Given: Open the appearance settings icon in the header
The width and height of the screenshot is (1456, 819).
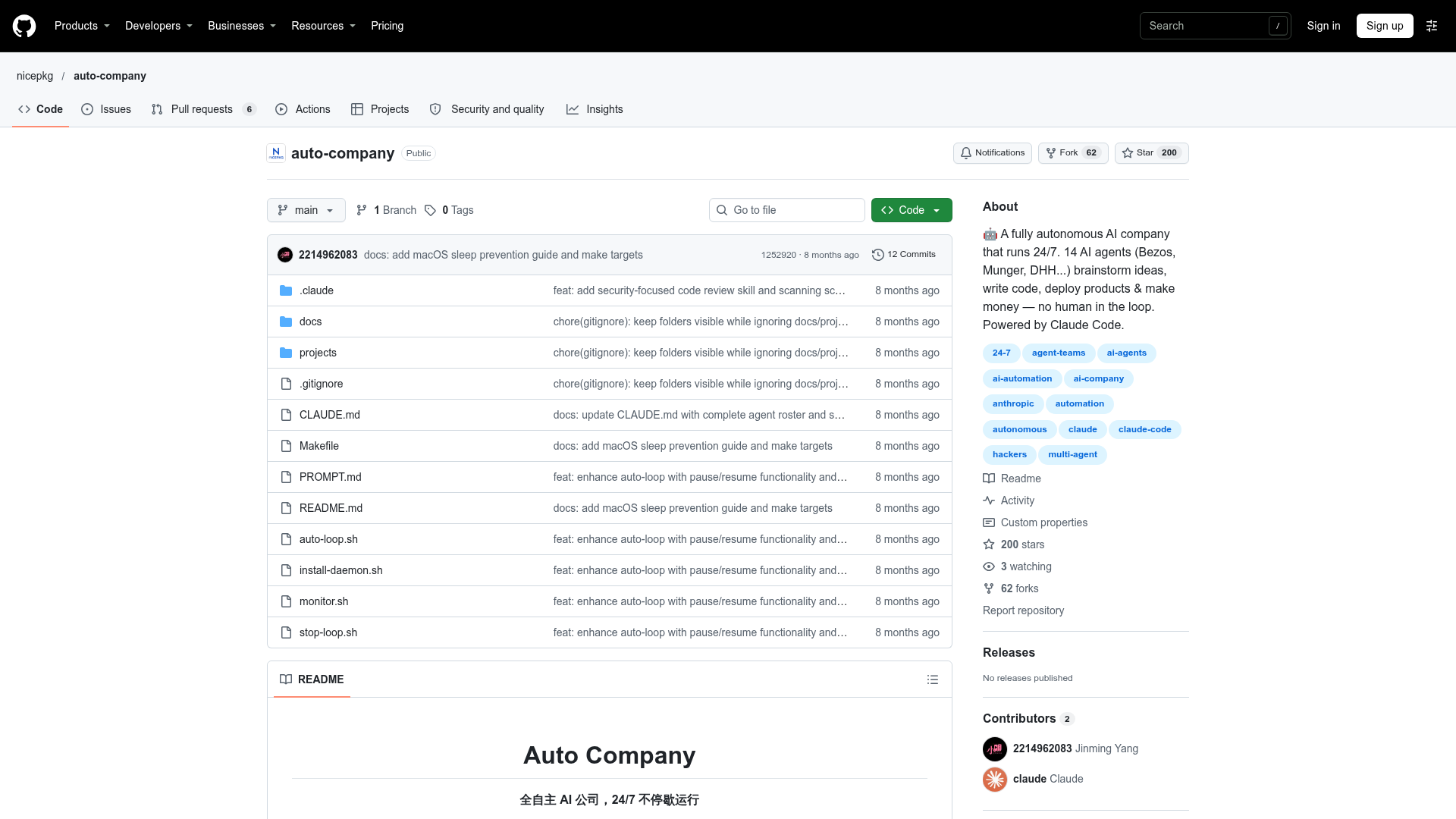Looking at the screenshot, I should pyautogui.click(x=1432, y=26).
